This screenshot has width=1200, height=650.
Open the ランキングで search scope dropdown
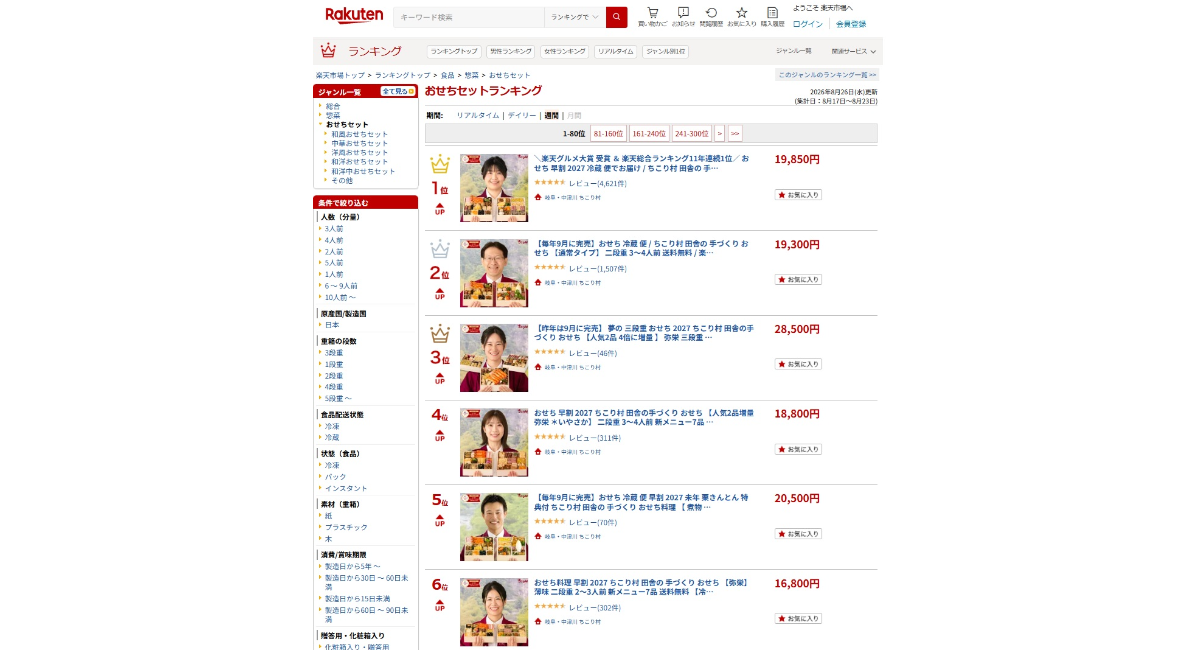(x=575, y=17)
